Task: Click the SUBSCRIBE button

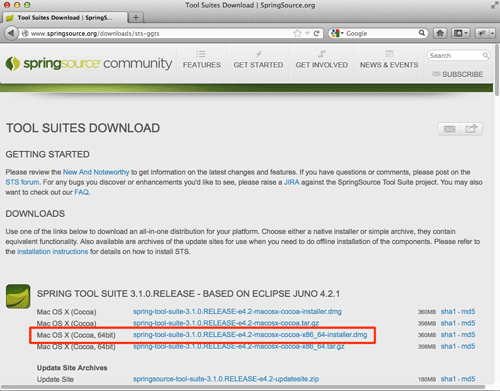Action: (x=458, y=74)
